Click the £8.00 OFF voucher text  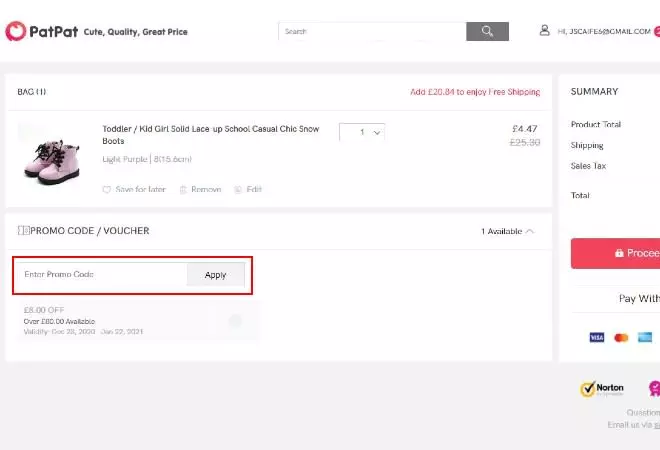click(44, 310)
